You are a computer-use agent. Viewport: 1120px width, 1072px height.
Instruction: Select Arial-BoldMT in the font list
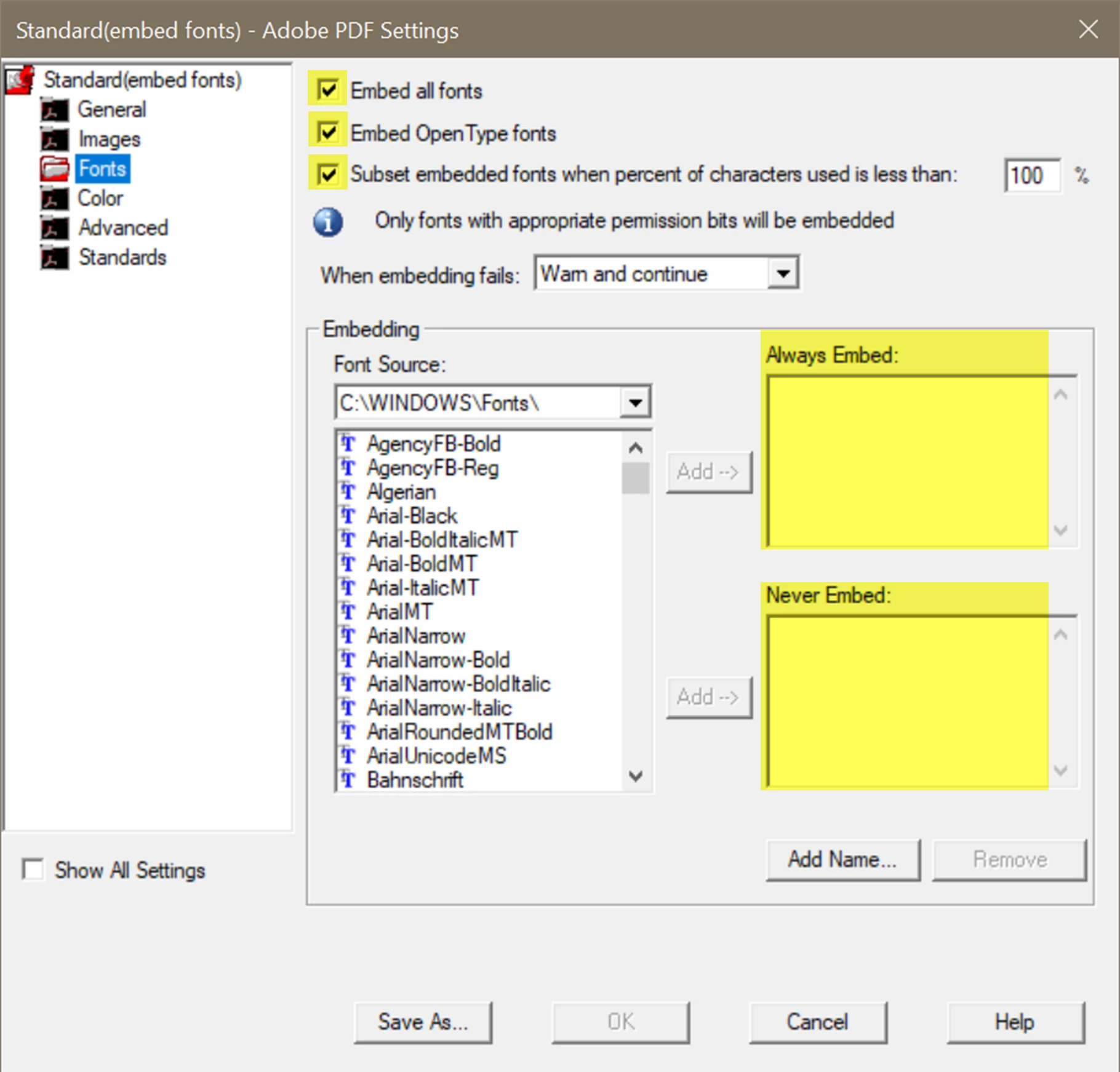coord(422,564)
